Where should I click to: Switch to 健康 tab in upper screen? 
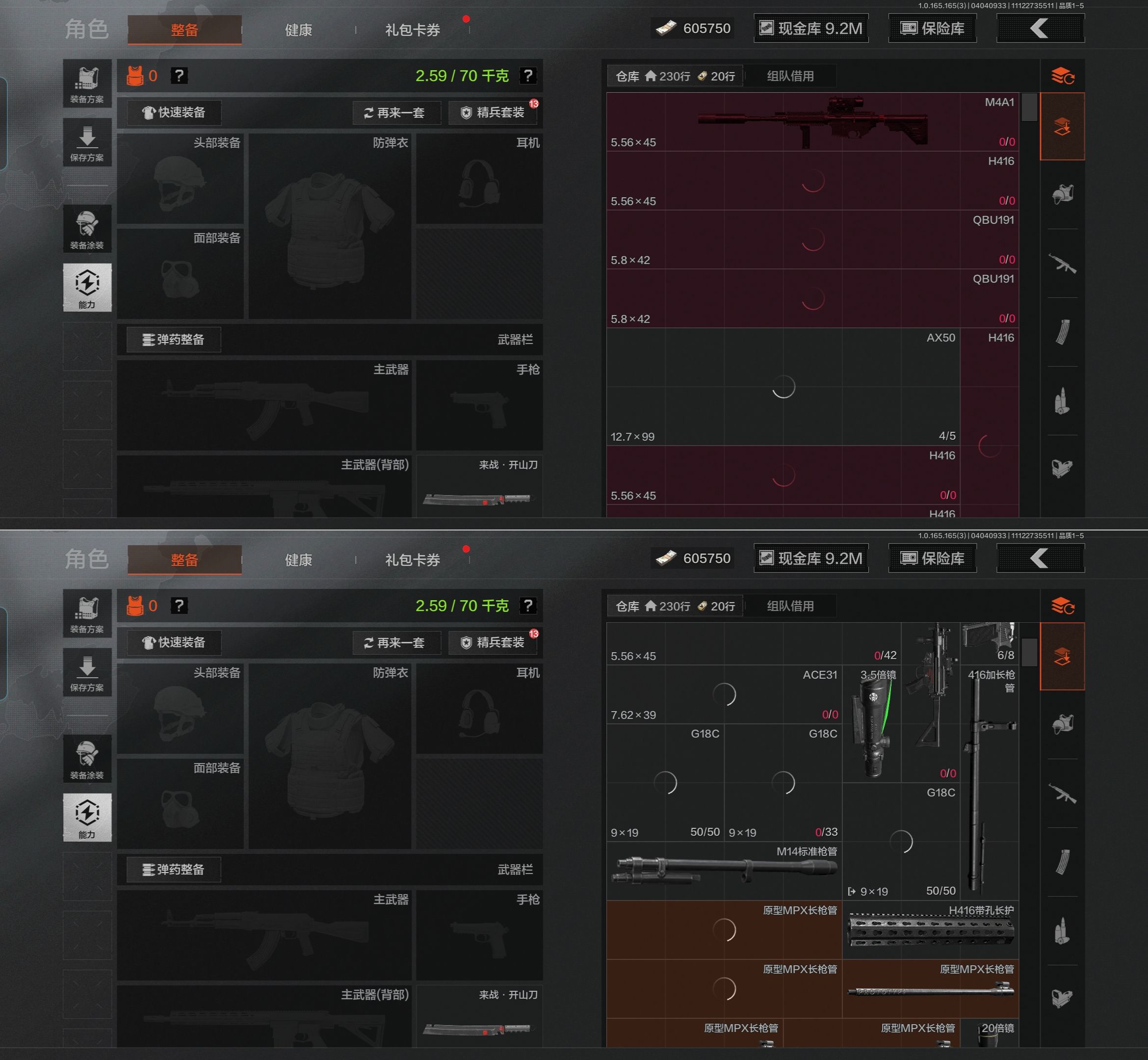click(298, 30)
